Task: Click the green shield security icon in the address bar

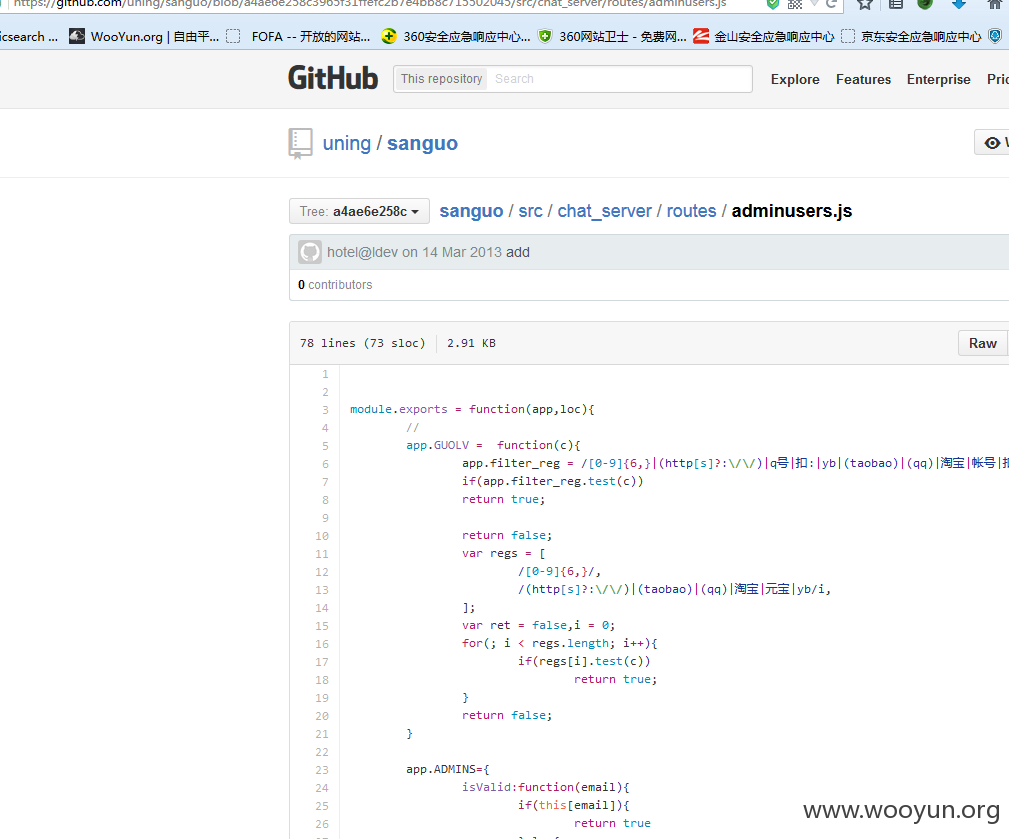Action: [773, 4]
